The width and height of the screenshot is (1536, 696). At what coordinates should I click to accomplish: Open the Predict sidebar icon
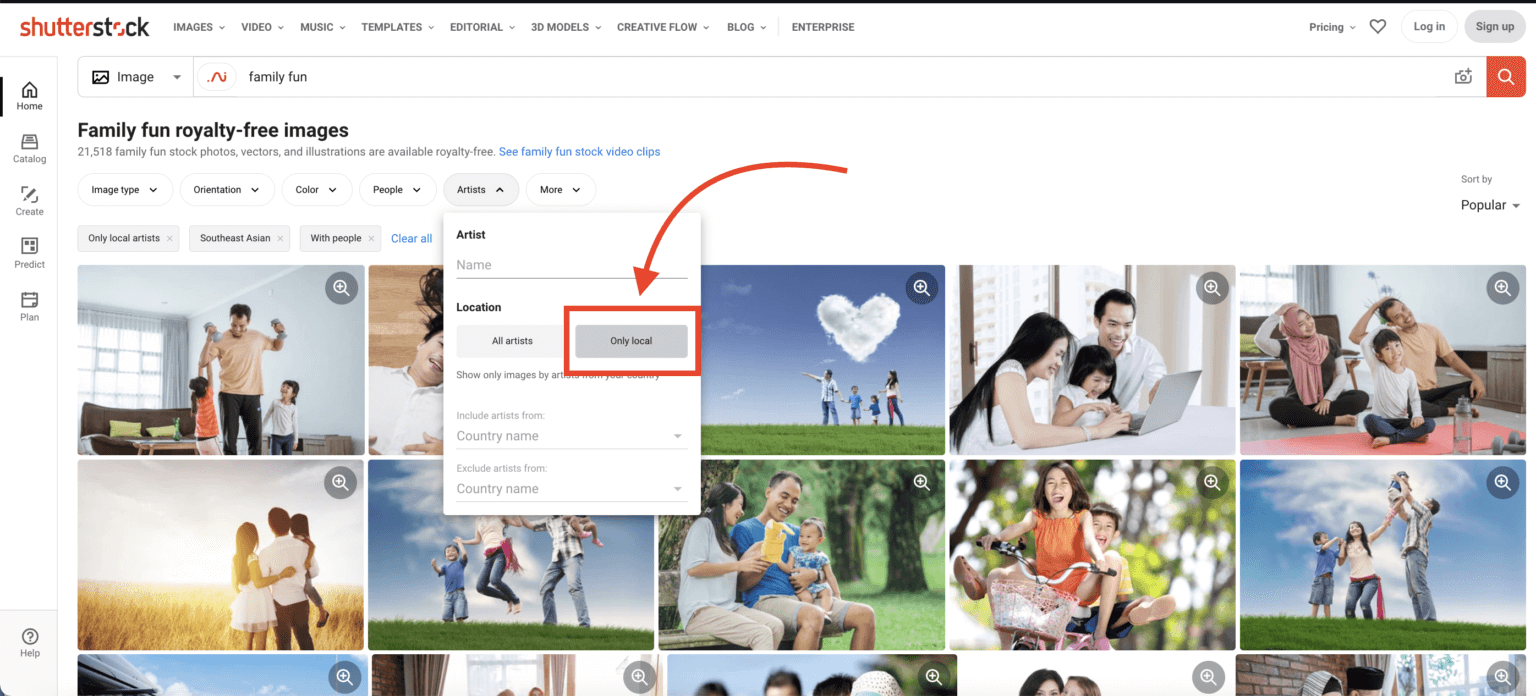coord(29,253)
